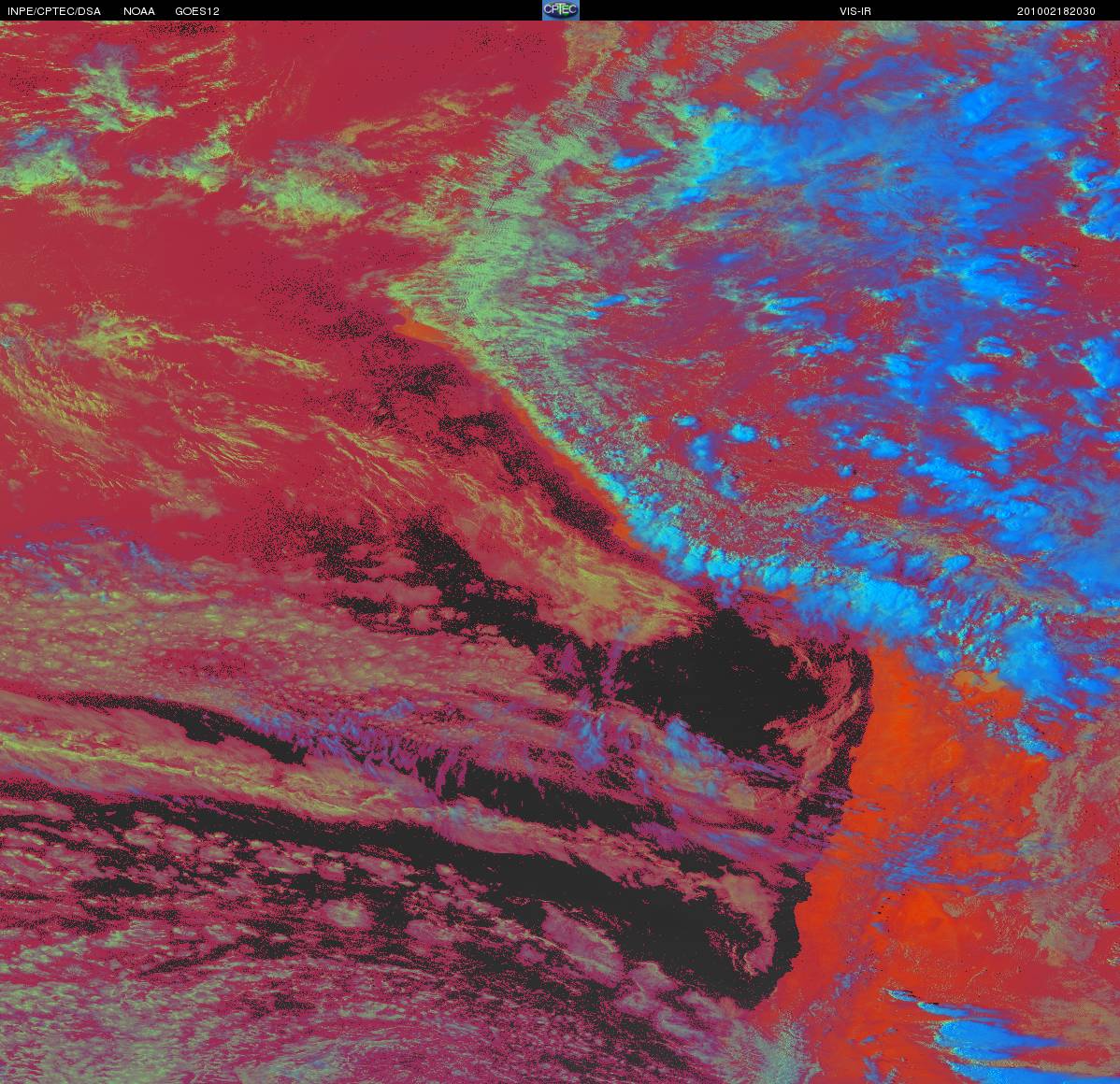
Task: Click the VIS-IR channel label
Action: (855, 11)
